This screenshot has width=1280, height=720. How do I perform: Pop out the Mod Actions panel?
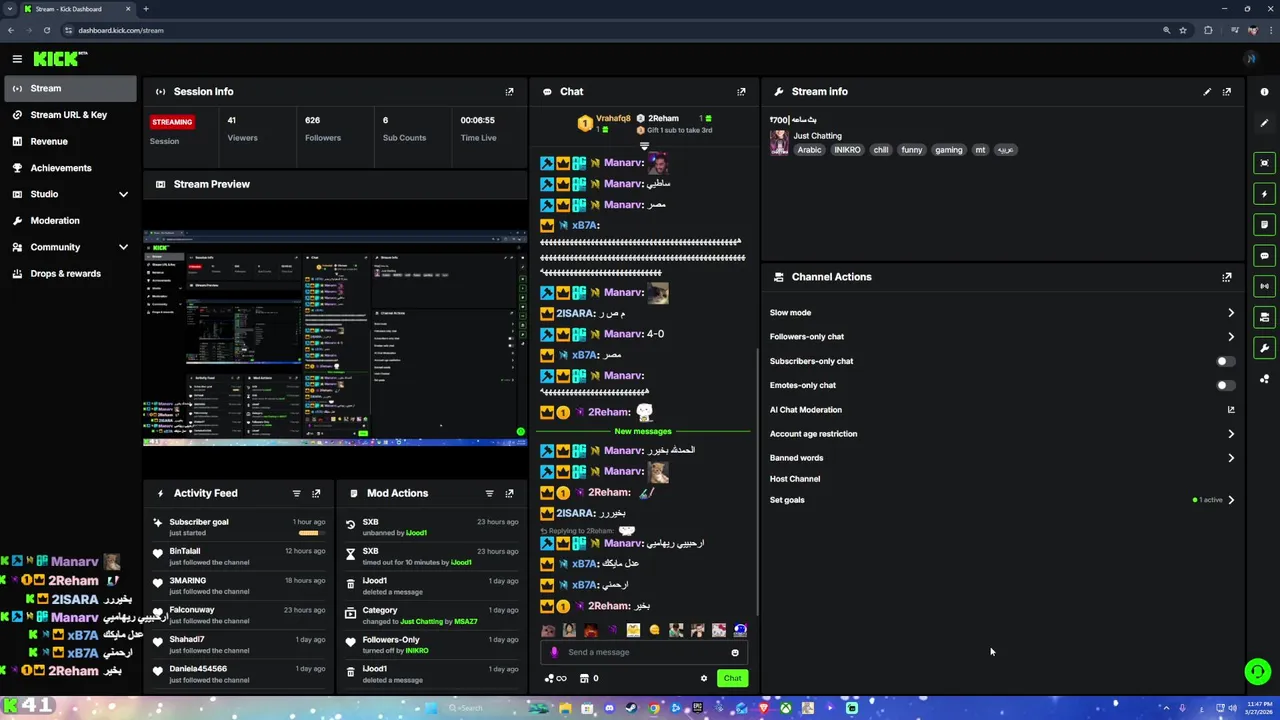[x=509, y=493]
